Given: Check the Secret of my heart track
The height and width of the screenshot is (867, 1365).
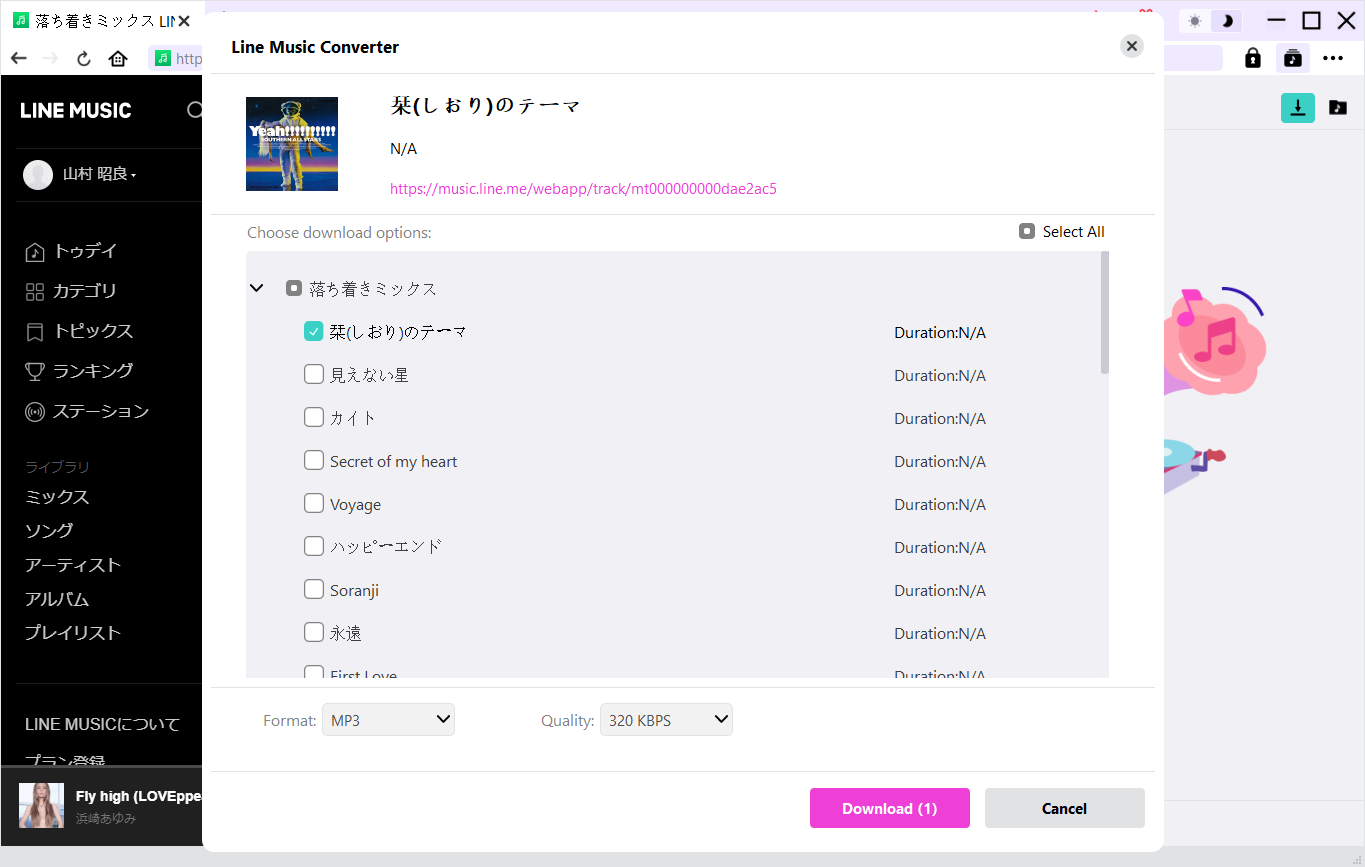Looking at the screenshot, I should 313,460.
